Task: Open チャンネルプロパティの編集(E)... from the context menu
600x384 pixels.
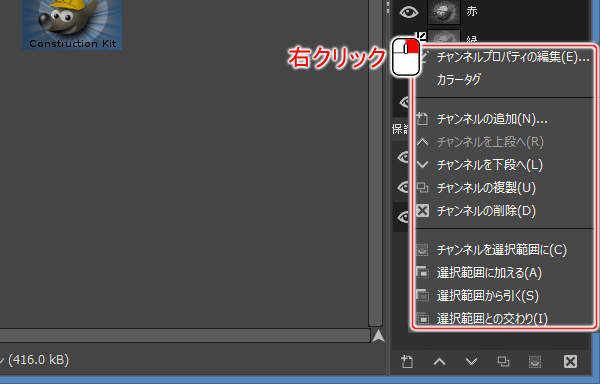Action: click(504, 57)
